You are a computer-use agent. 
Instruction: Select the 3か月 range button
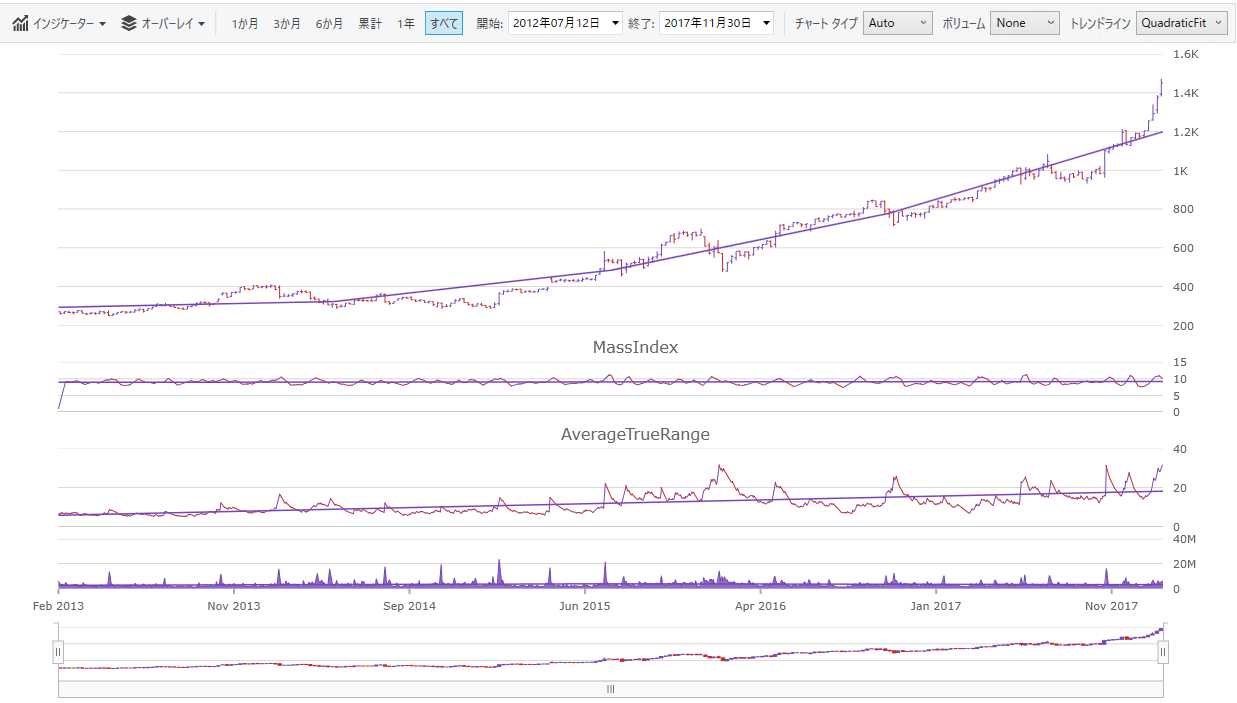point(287,22)
